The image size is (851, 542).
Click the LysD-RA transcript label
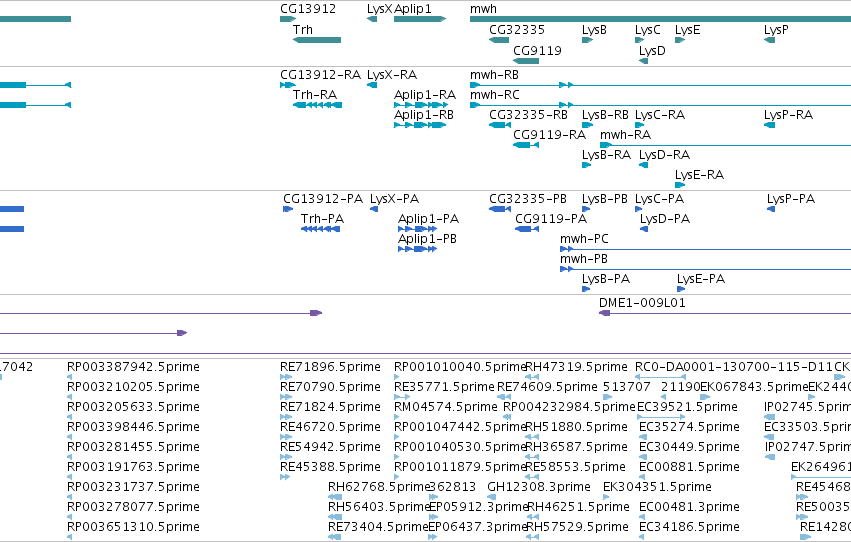coord(664,155)
